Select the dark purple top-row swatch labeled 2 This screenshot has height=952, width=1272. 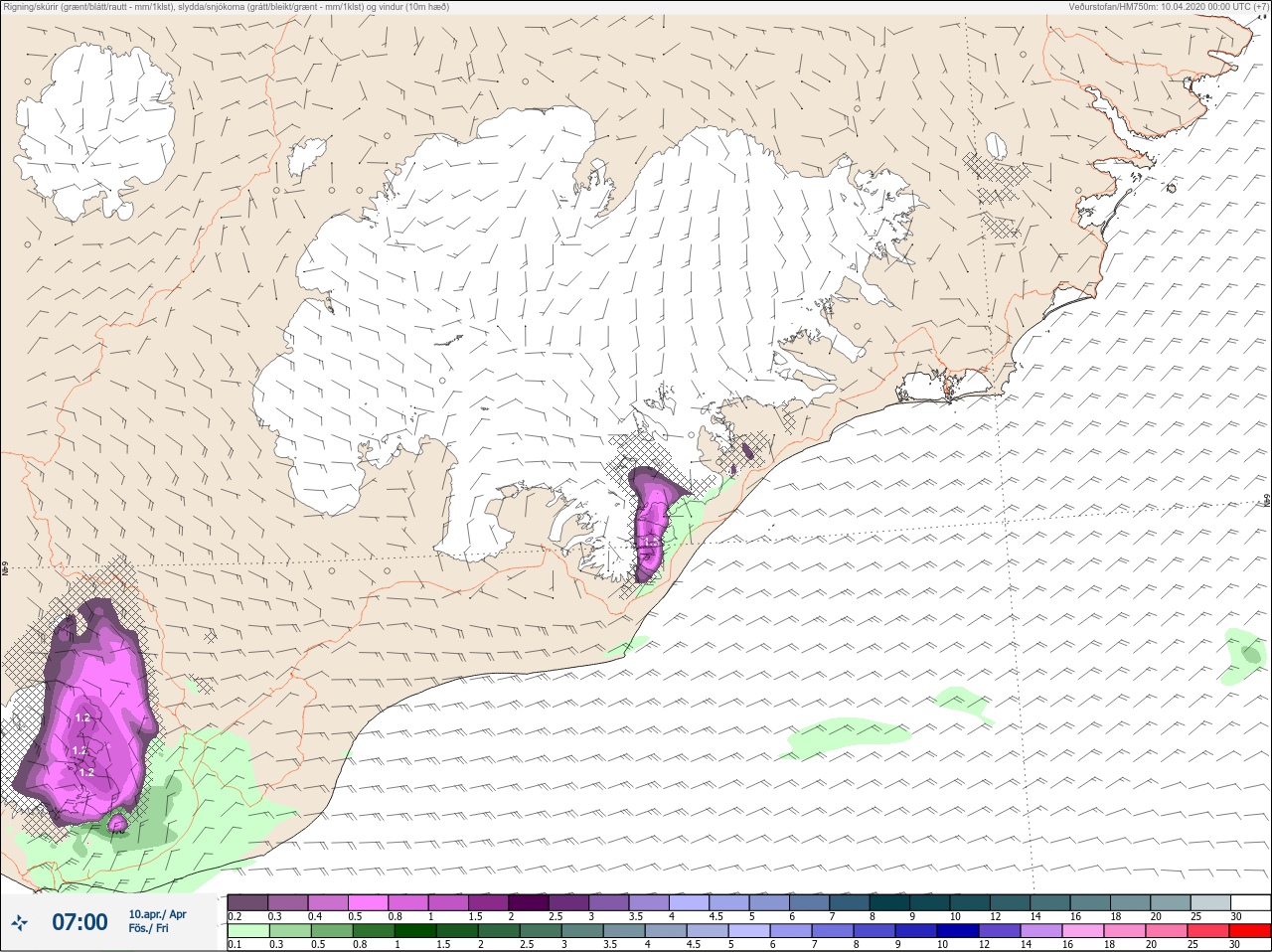(x=528, y=902)
